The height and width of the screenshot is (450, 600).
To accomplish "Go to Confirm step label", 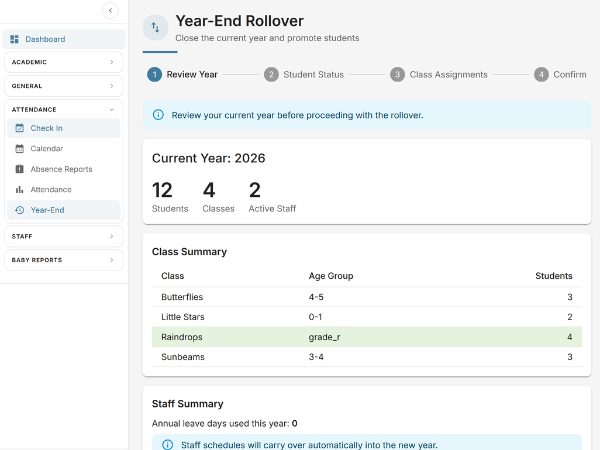I will [x=570, y=74].
